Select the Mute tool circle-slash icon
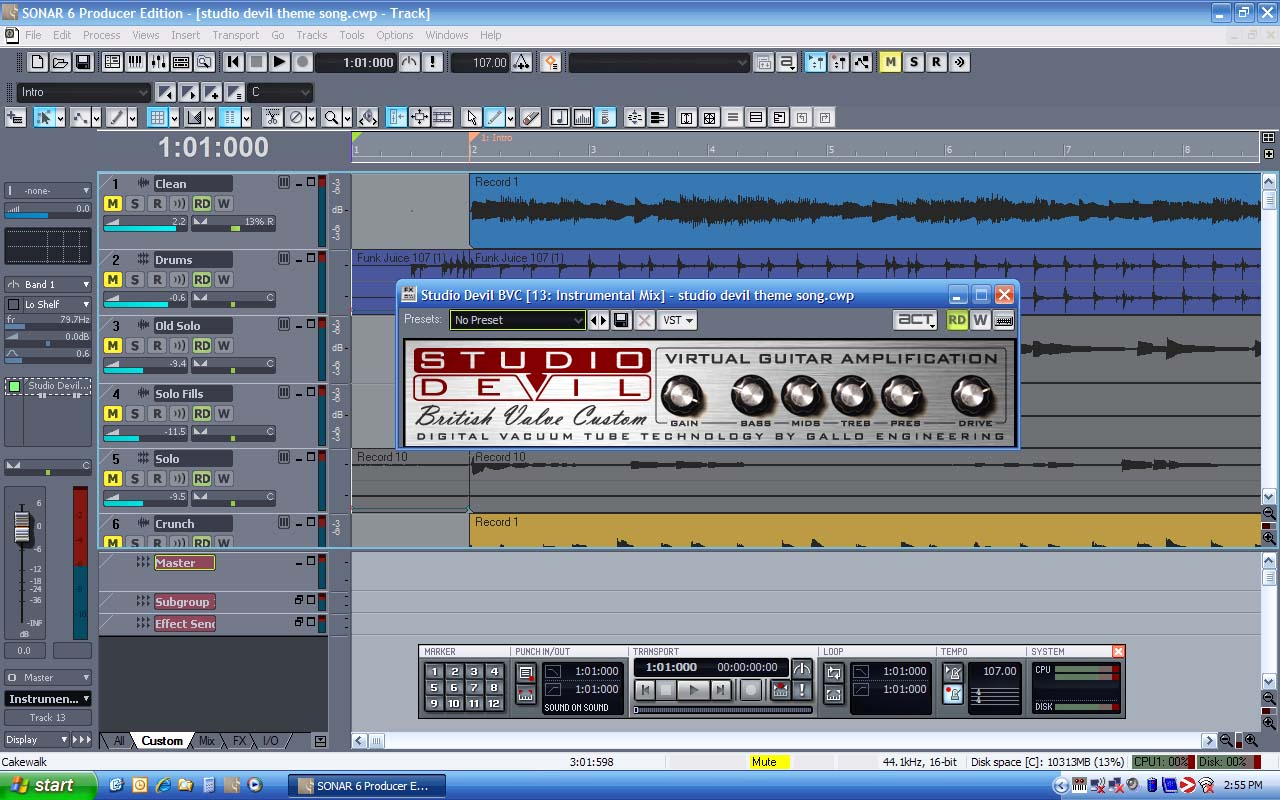Screen dimensions: 1280x800 pyautogui.click(x=296, y=118)
